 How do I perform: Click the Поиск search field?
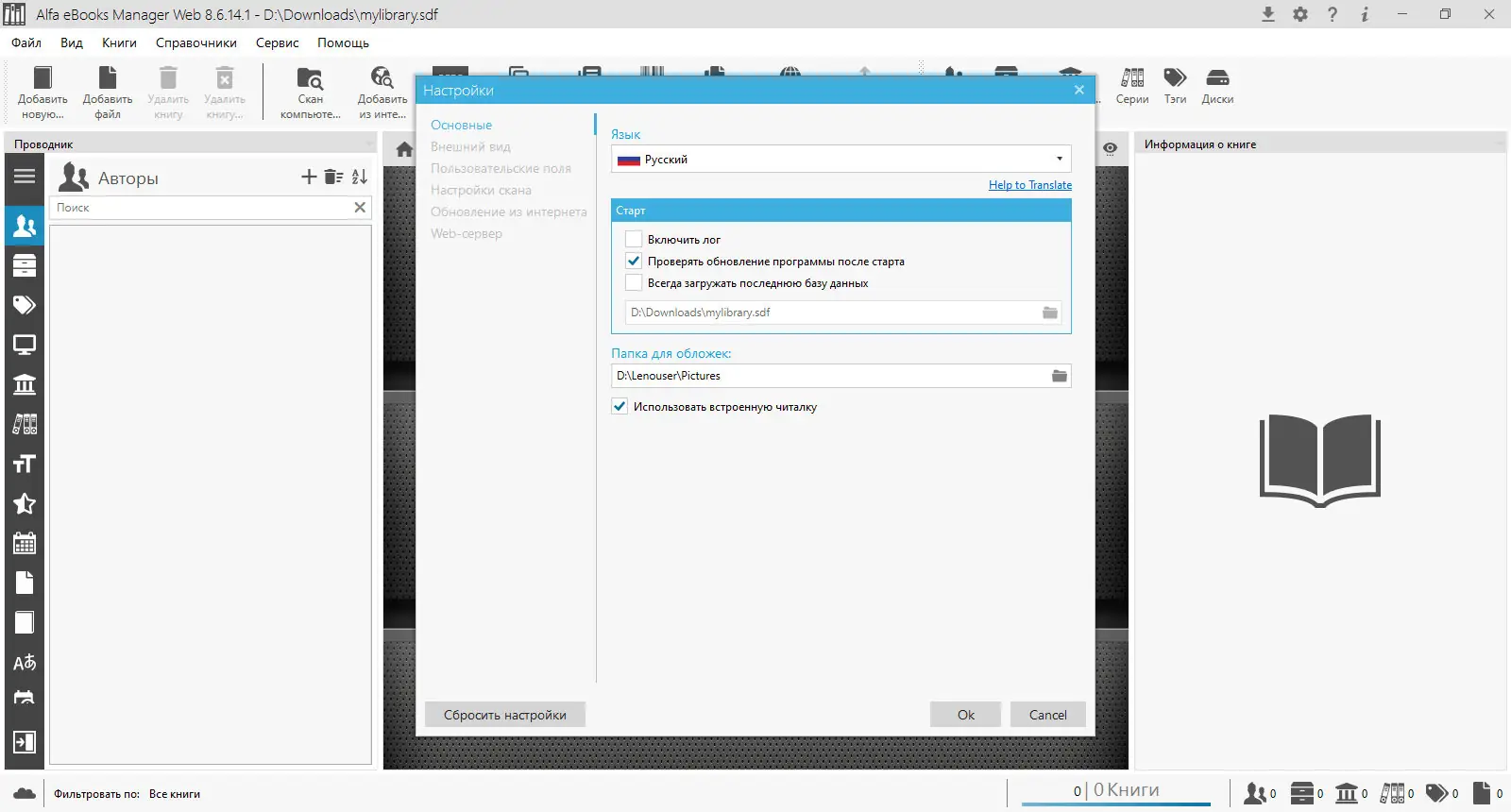point(200,208)
